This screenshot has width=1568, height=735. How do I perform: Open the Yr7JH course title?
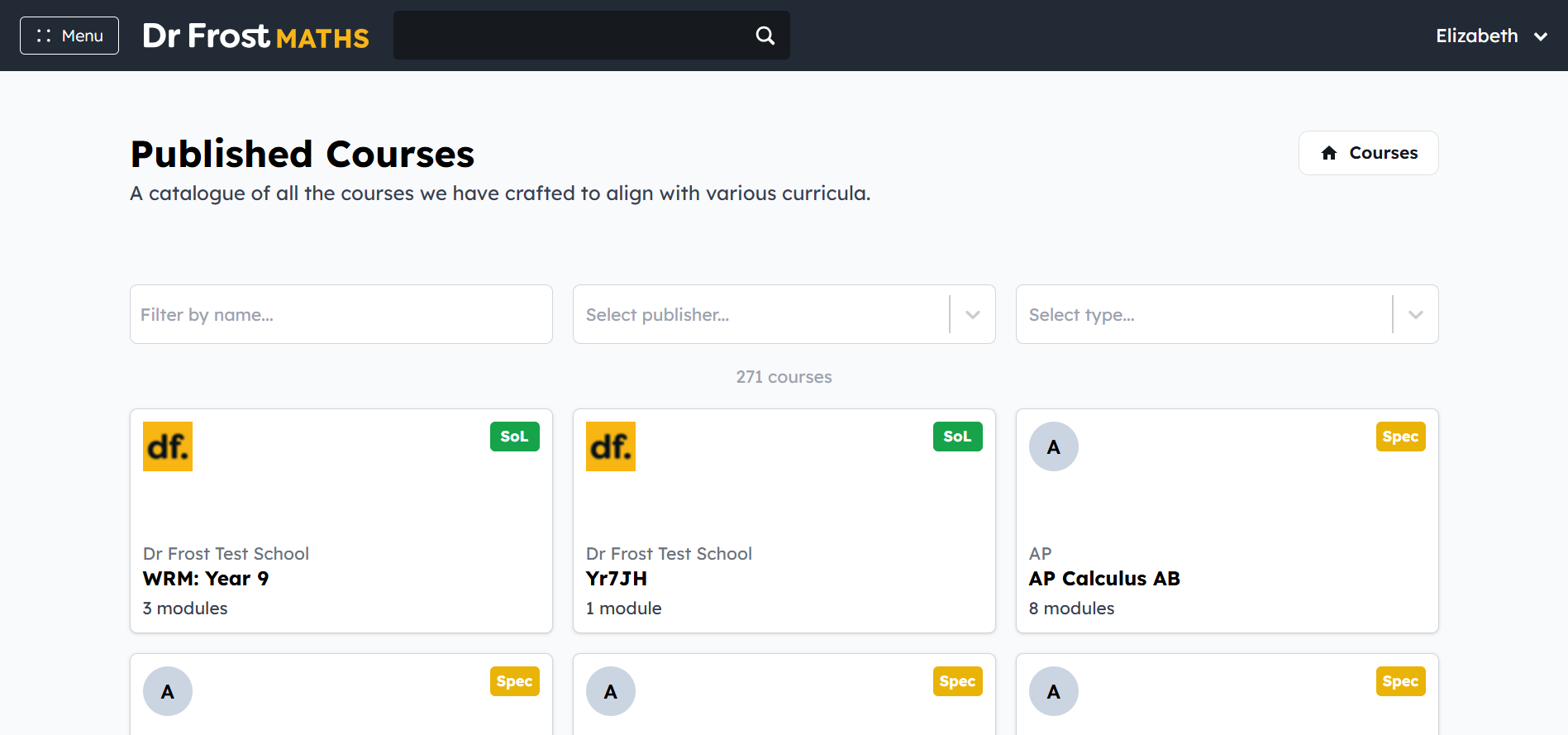click(617, 579)
